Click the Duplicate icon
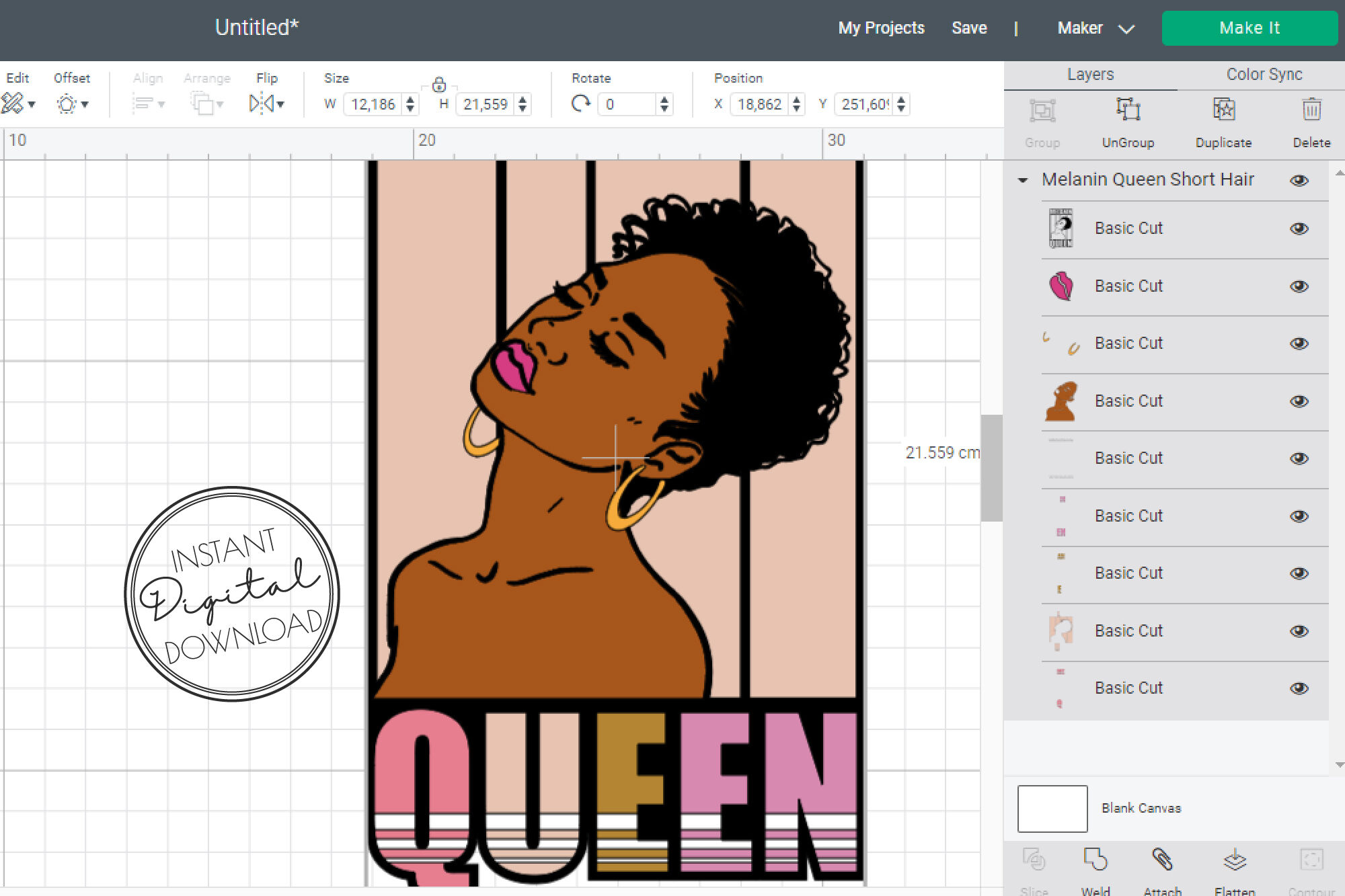The width and height of the screenshot is (1345, 896). pyautogui.click(x=1224, y=110)
